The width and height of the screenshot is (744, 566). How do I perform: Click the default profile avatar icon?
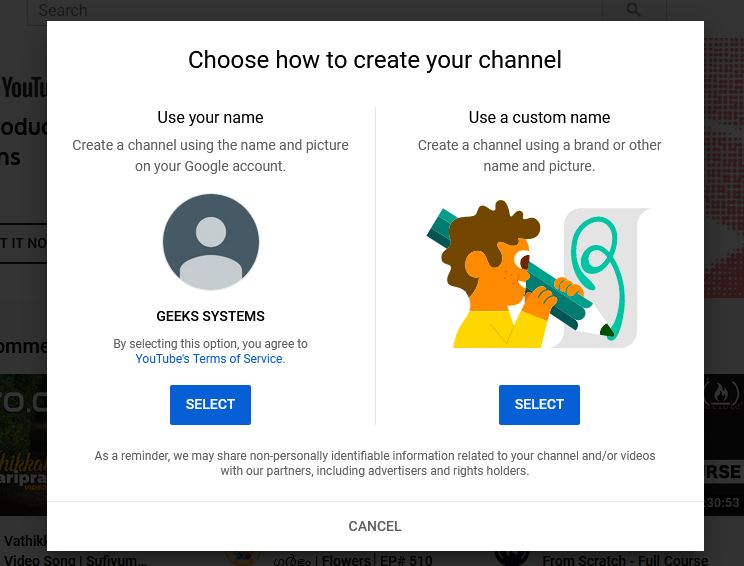pos(211,242)
